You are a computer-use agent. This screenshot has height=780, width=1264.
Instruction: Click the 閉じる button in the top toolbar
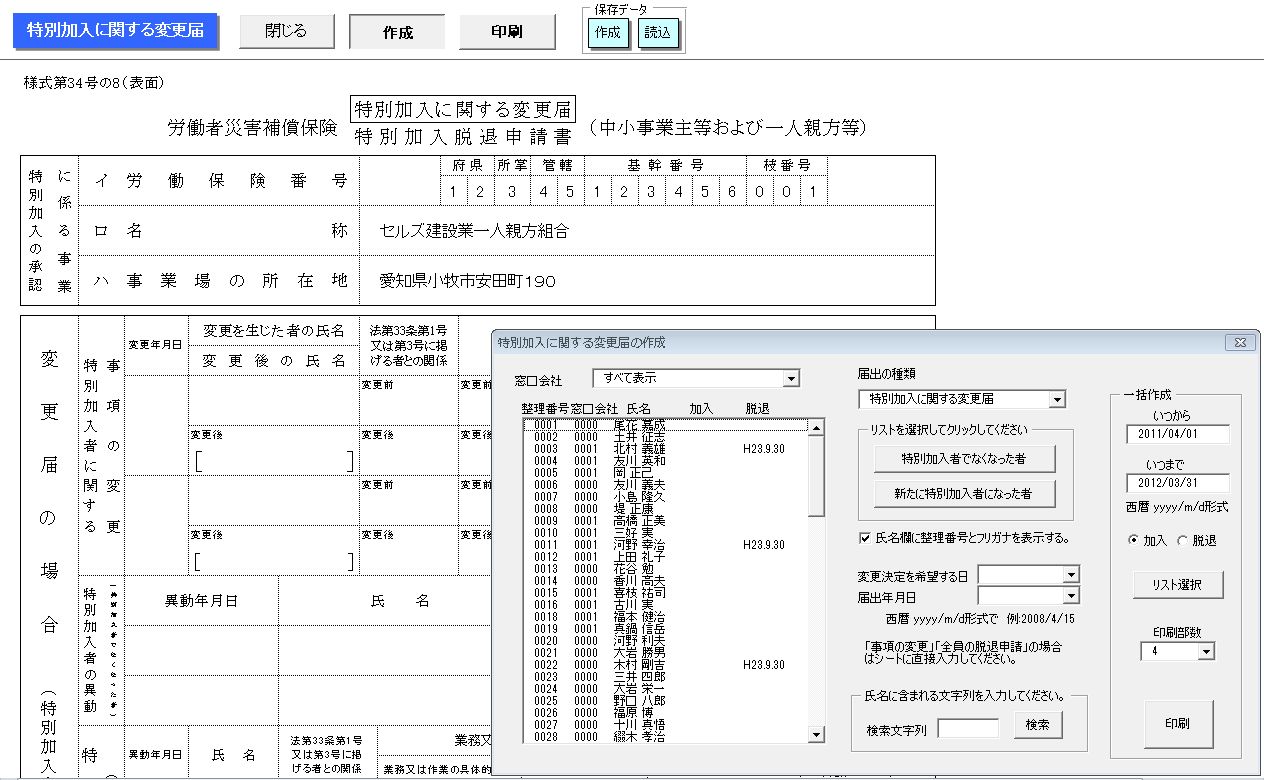coord(286,31)
